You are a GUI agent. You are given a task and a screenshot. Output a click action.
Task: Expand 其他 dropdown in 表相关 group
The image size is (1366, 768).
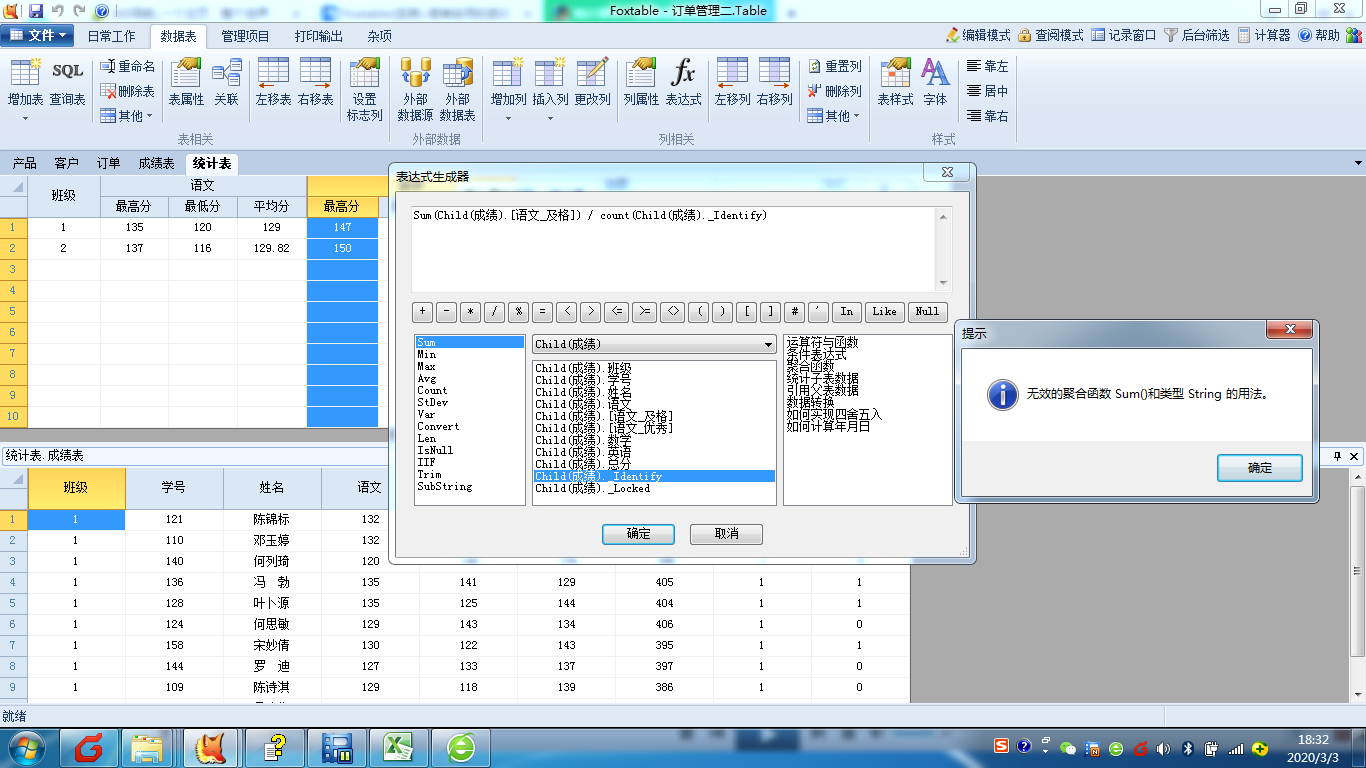127,116
